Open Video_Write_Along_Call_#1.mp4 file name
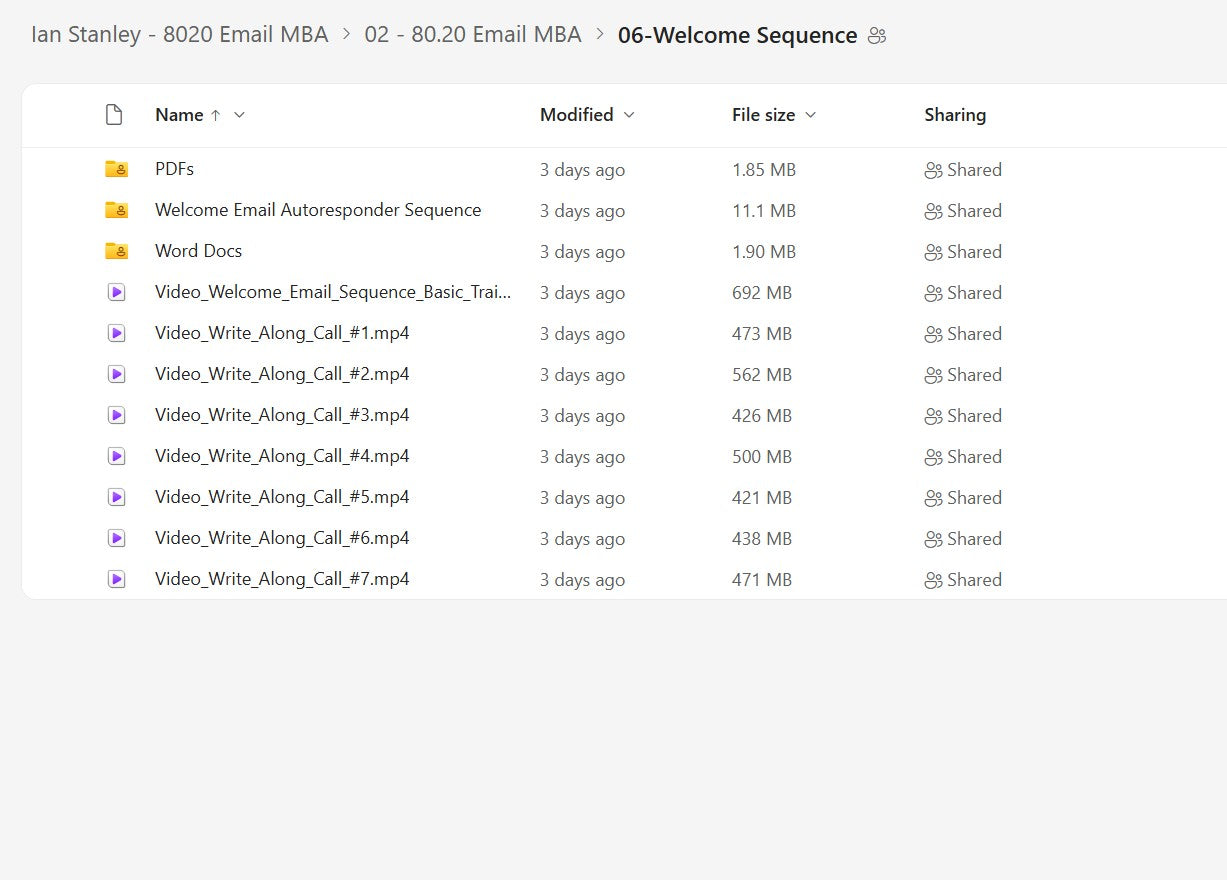Viewport: 1227px width, 880px height. pos(282,333)
